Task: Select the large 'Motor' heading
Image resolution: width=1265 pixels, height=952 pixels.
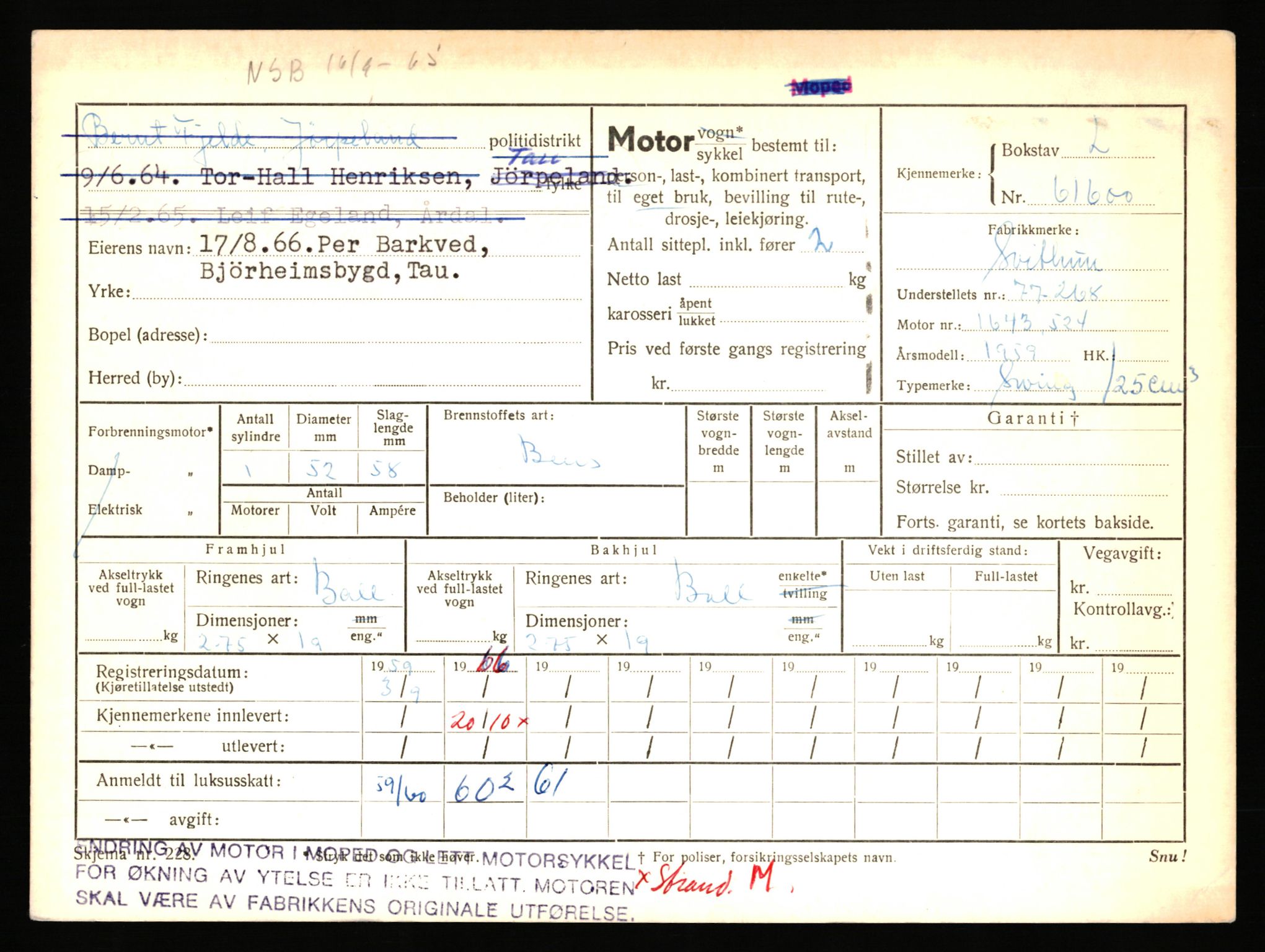Action: point(650,141)
